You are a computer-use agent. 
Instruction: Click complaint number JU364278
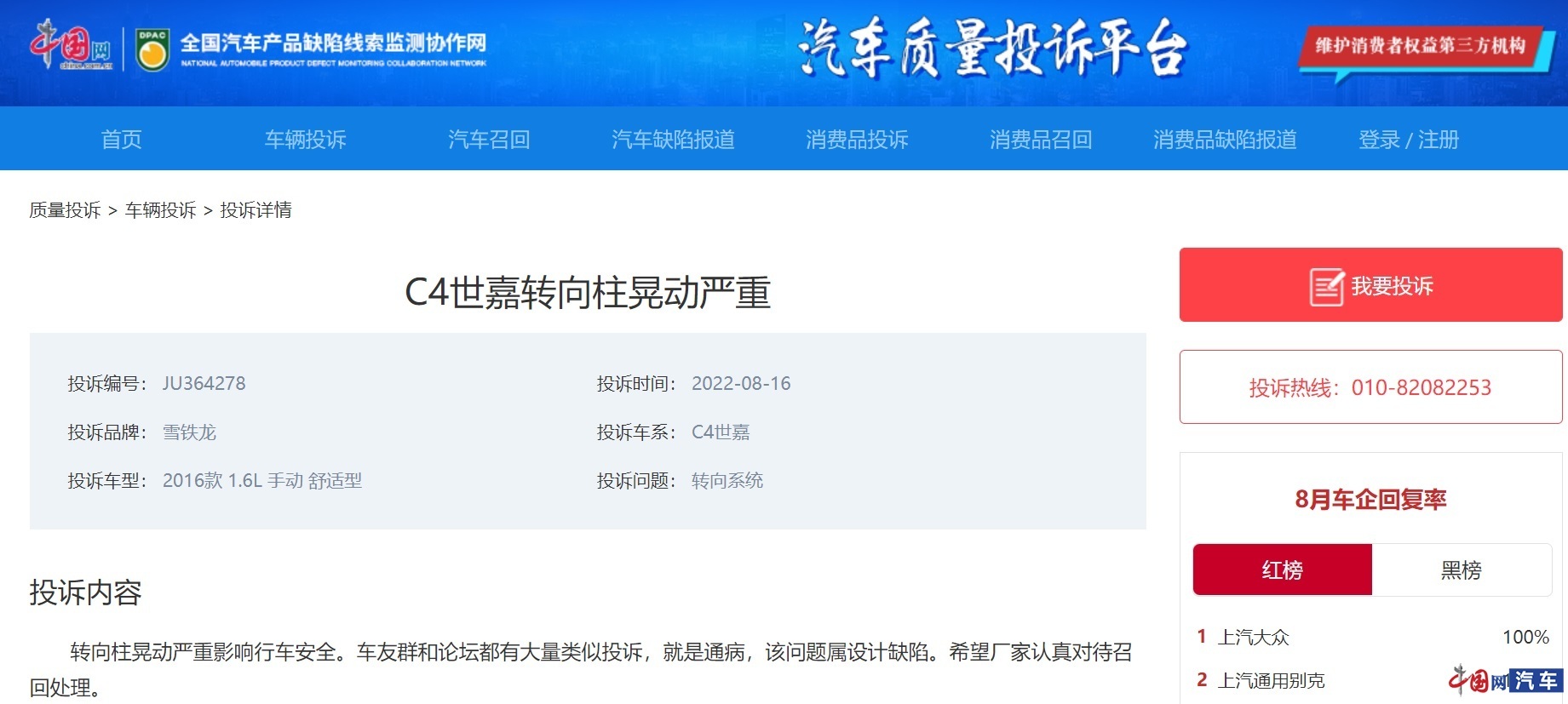[204, 384]
